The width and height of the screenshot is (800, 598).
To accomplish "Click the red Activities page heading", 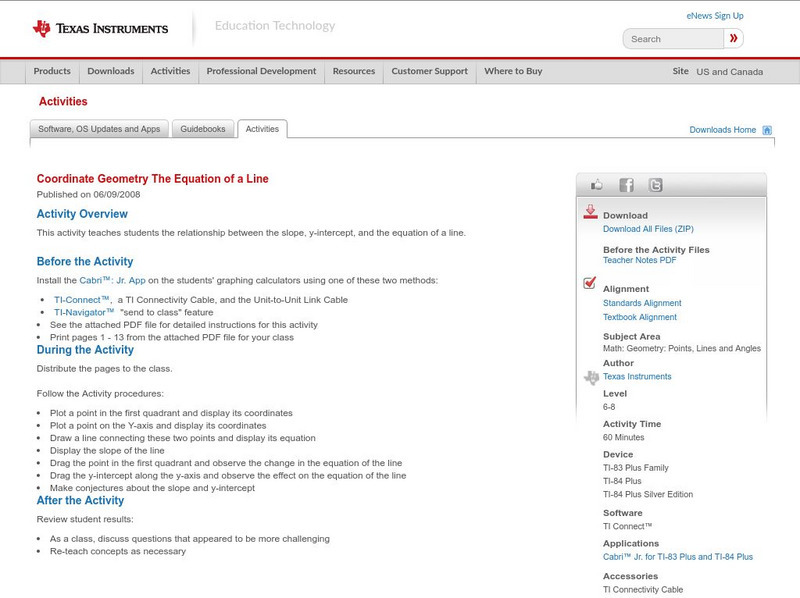I will coord(63,102).
